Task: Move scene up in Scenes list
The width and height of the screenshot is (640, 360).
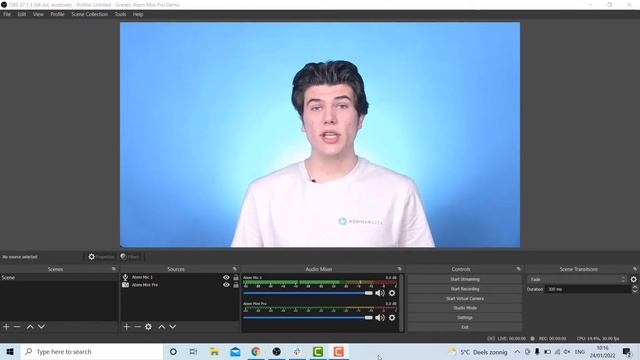Action: click(30, 327)
